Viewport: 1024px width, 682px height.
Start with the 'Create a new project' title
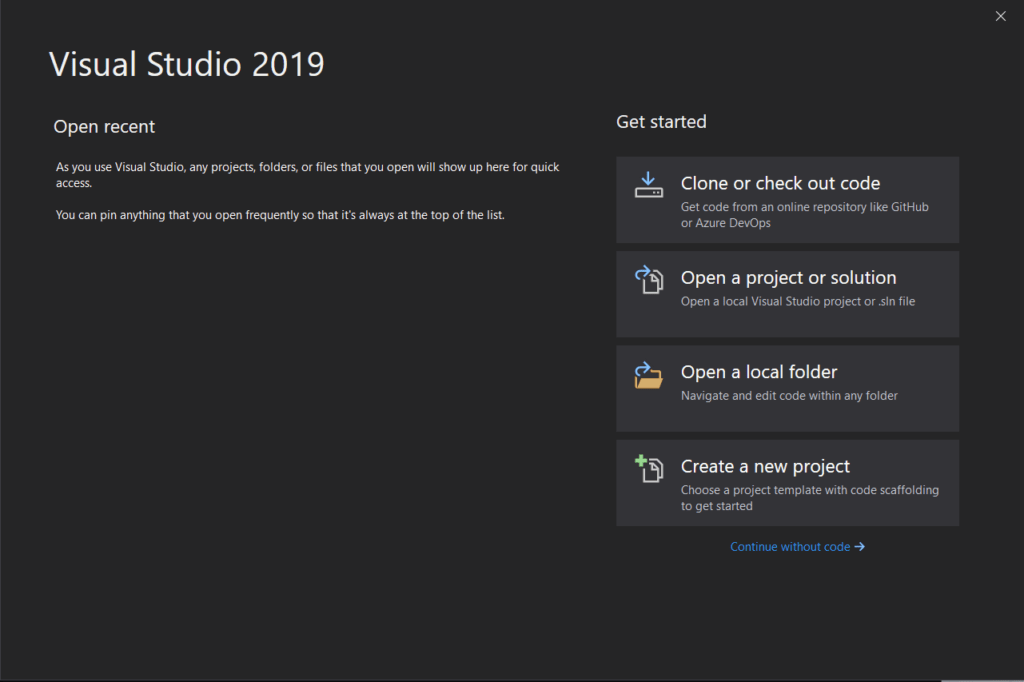click(765, 466)
